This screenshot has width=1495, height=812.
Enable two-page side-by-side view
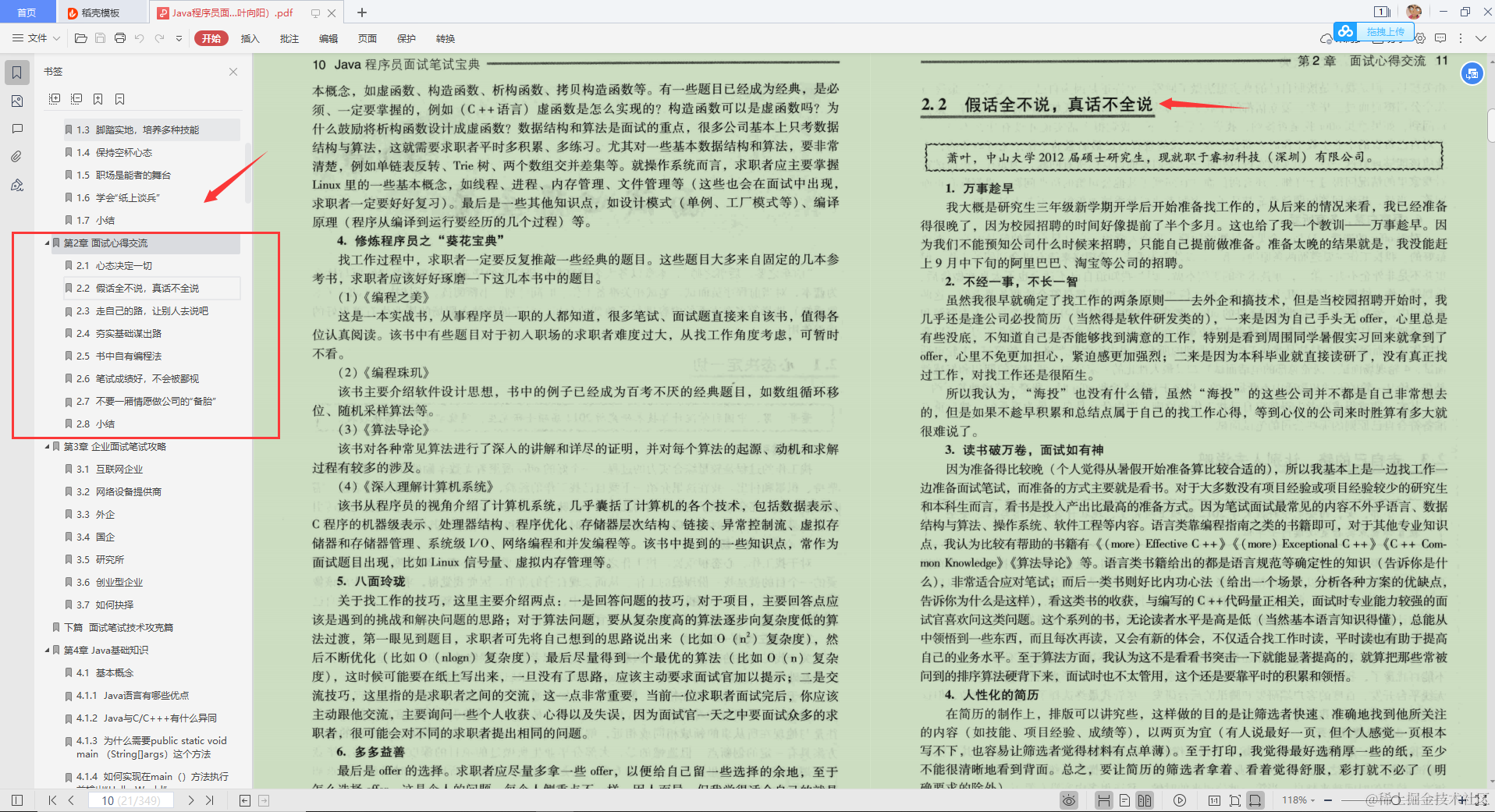(x=1144, y=800)
